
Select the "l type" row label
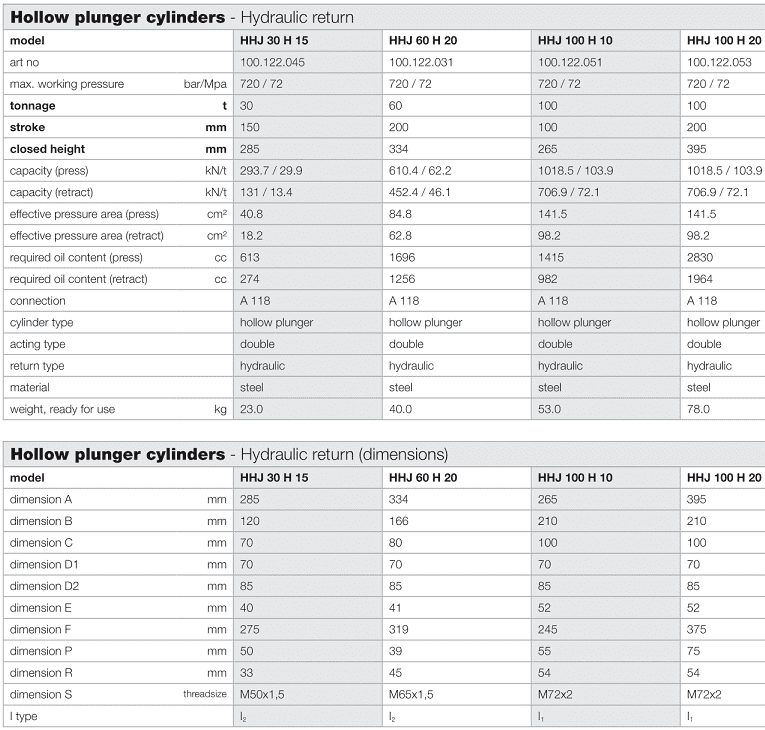(x=24, y=716)
